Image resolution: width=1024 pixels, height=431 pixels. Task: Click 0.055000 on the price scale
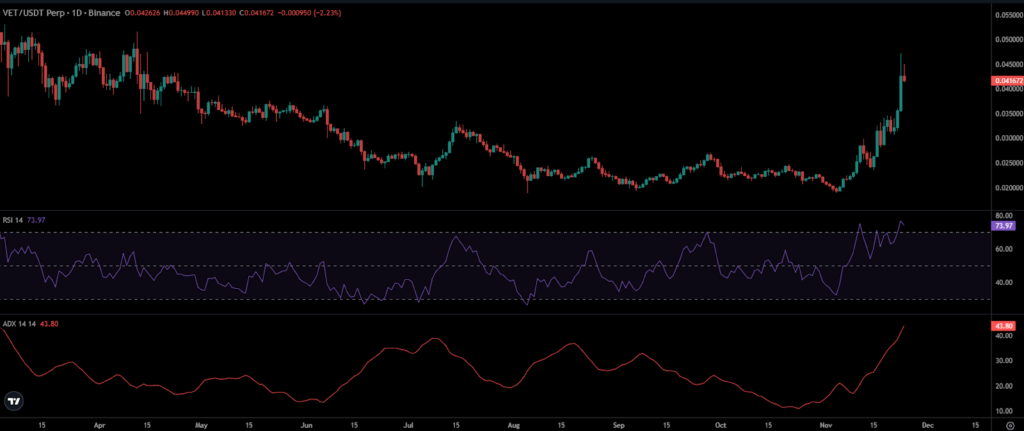pos(1006,14)
